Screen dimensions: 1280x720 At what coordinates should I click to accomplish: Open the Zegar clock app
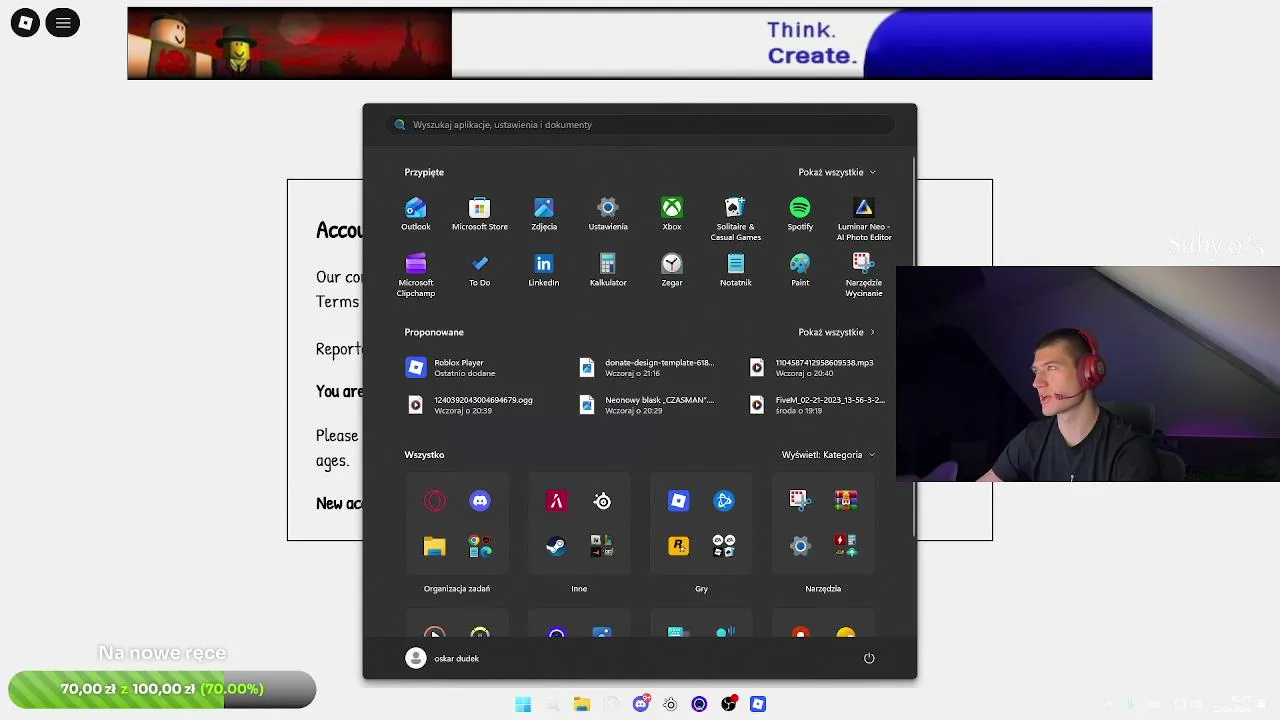672,270
